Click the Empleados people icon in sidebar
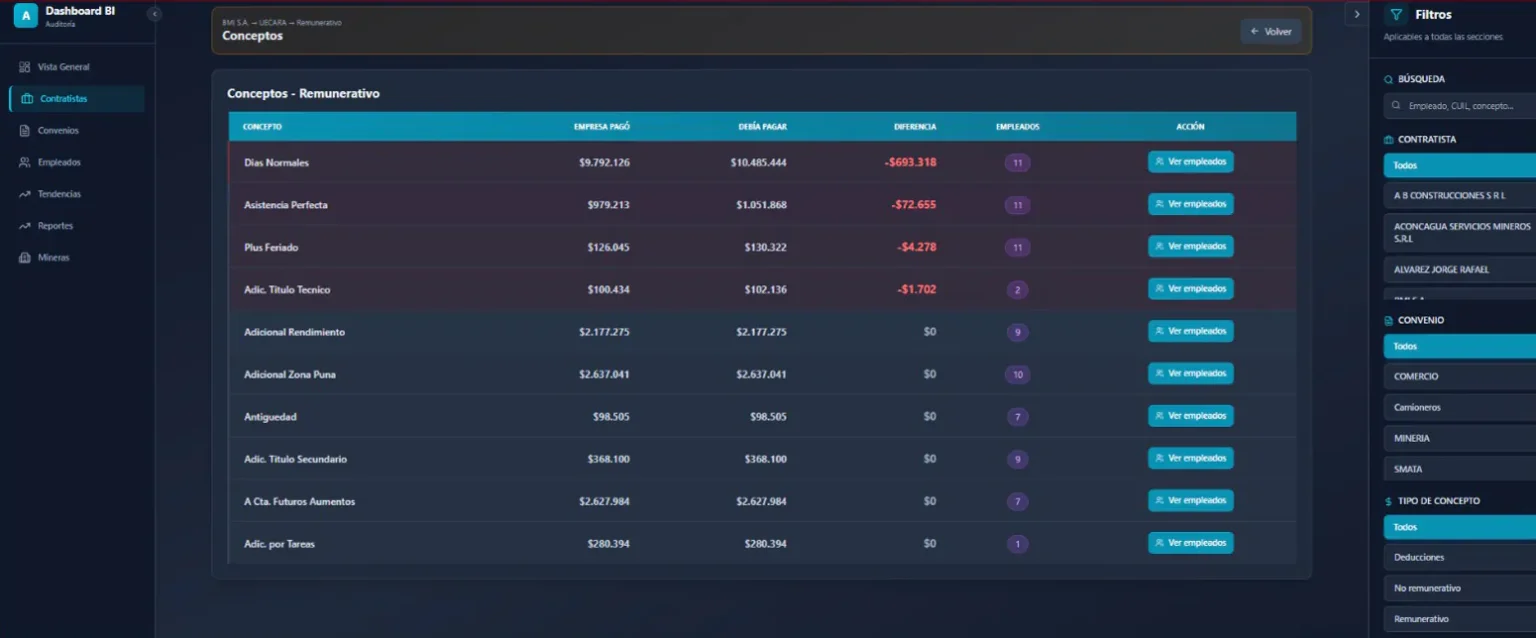Viewport: 1536px width, 638px height. 25,162
